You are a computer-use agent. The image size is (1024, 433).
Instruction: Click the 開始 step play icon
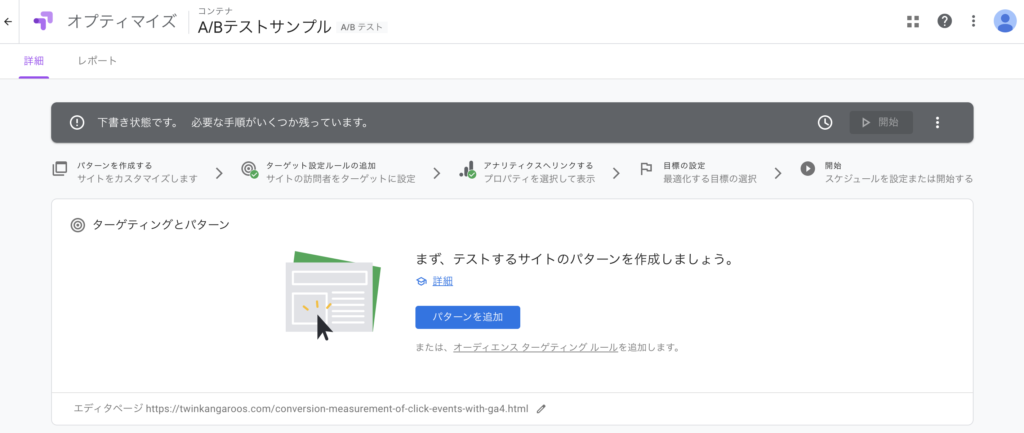[x=808, y=168]
